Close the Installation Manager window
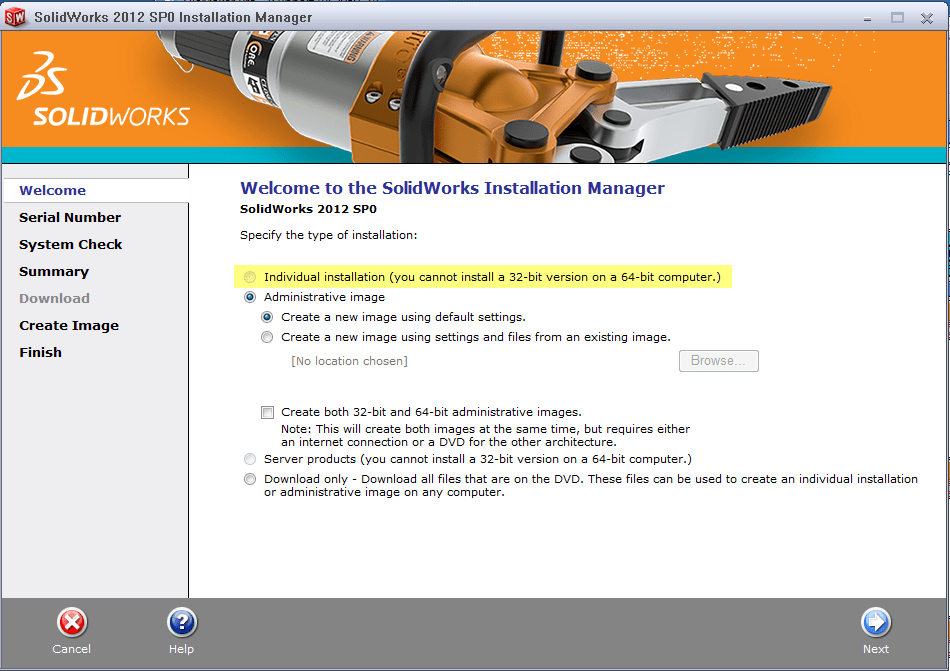 [926, 18]
